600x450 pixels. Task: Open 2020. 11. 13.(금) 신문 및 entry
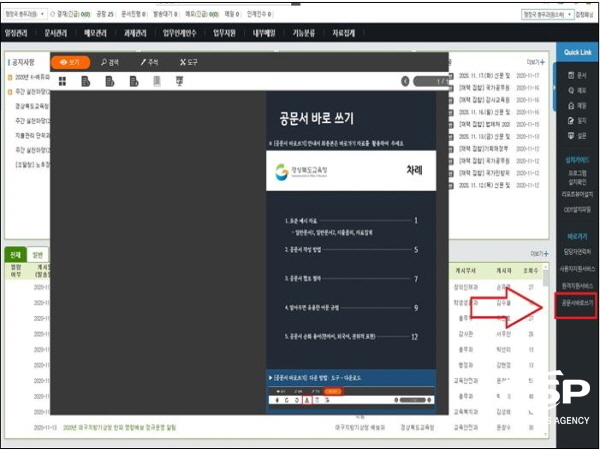[484, 137]
